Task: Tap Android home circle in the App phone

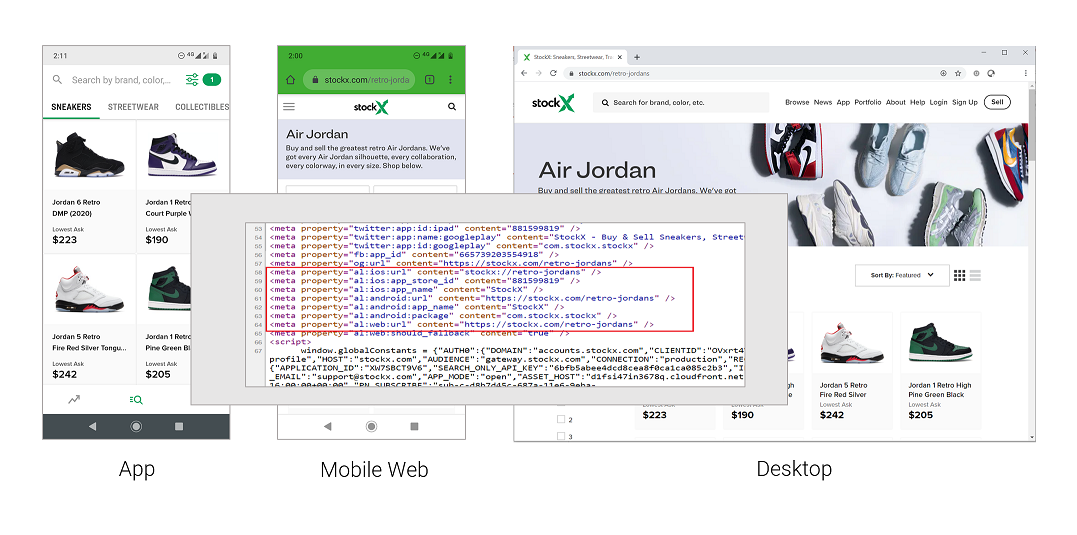Action: (x=136, y=426)
